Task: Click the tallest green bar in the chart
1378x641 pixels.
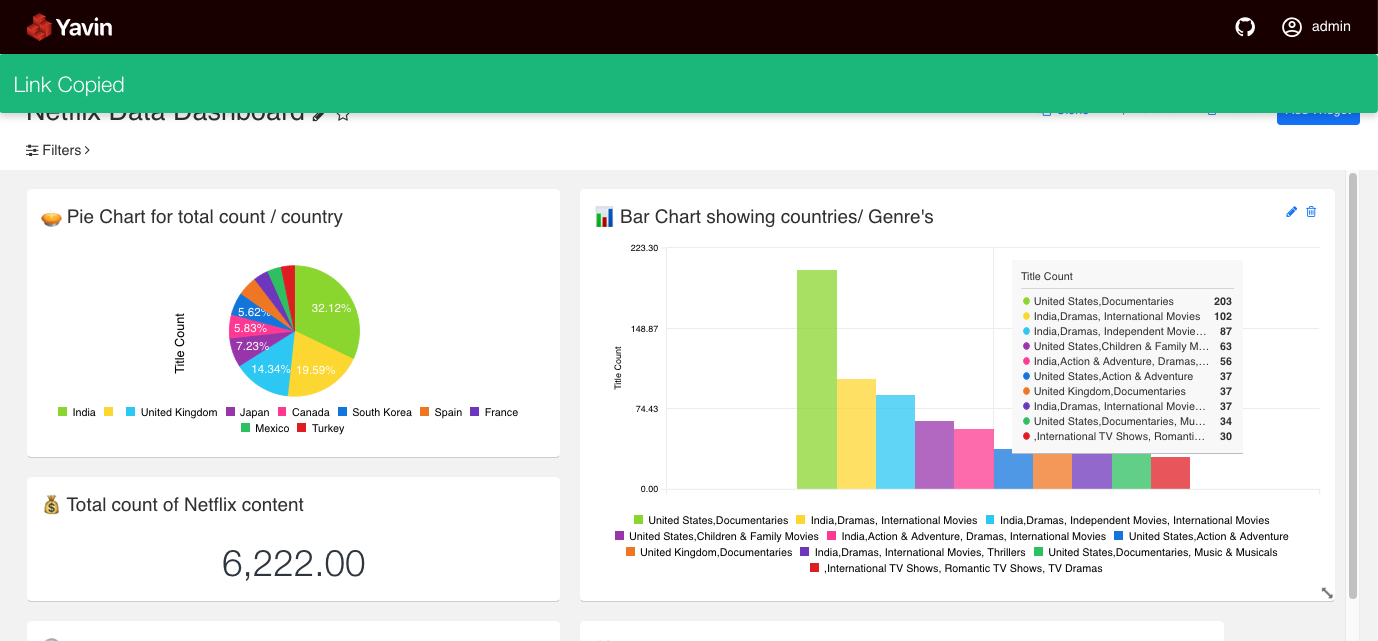Action: (817, 379)
